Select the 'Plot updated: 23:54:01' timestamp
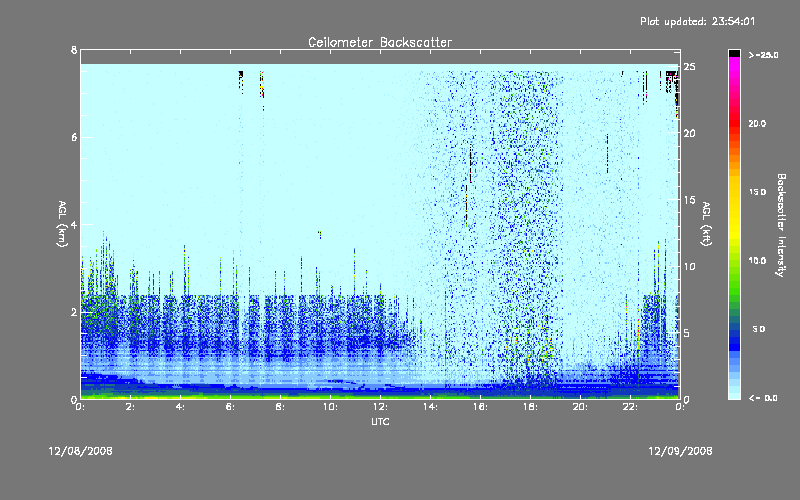 tap(697, 21)
